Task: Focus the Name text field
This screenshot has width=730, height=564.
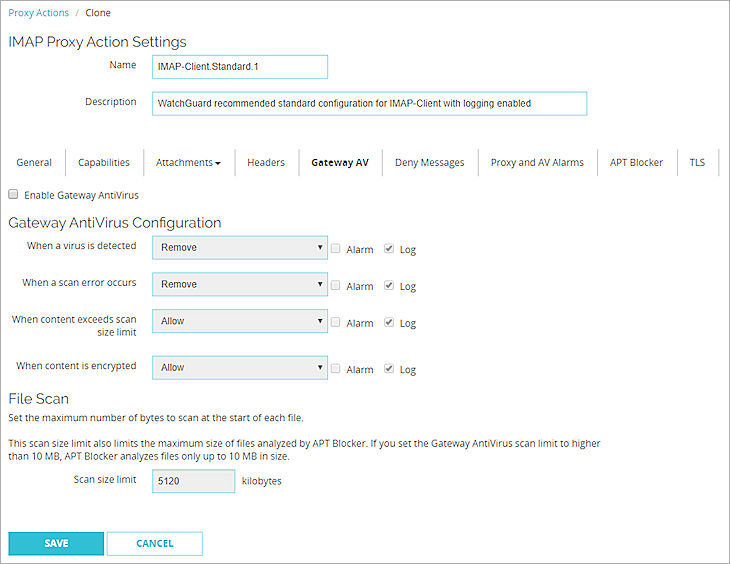Action: tap(240, 66)
